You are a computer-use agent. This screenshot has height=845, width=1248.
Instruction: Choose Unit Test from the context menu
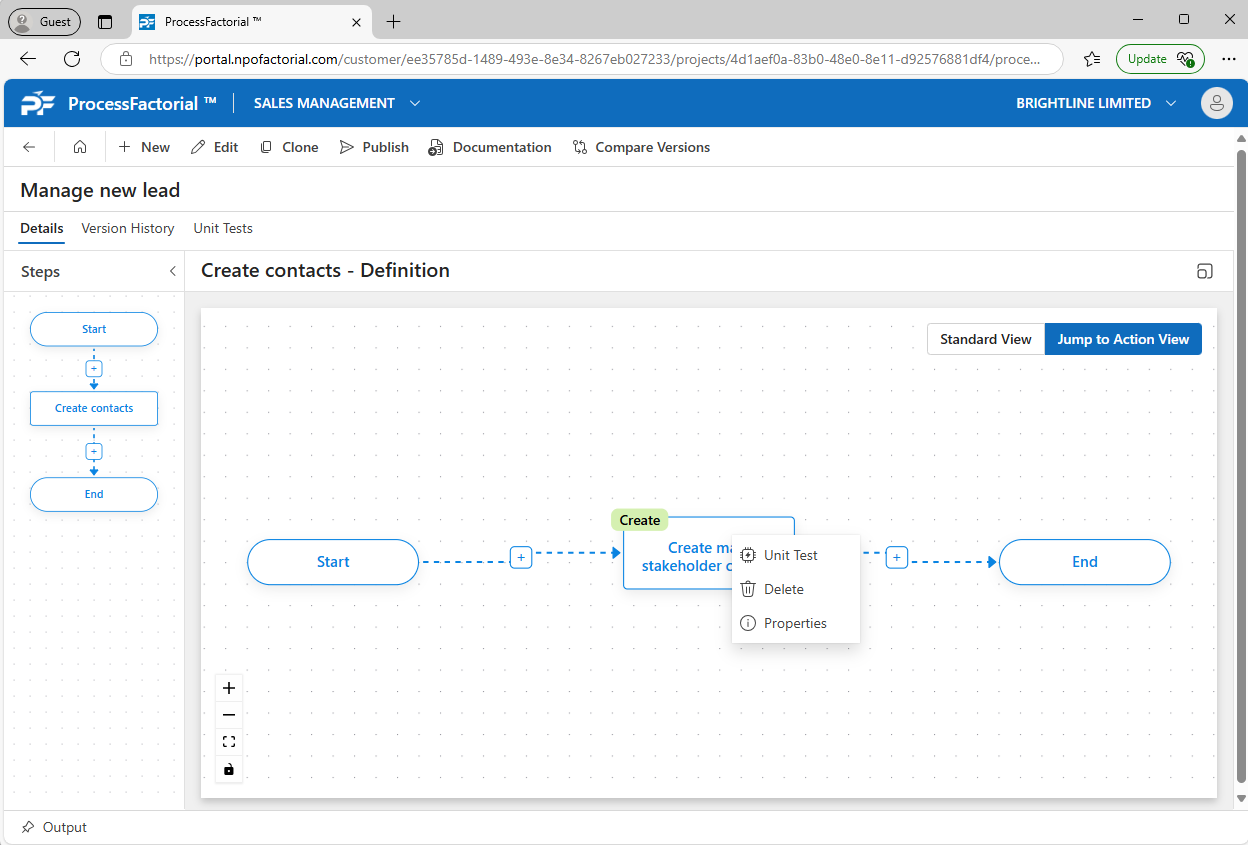point(790,555)
